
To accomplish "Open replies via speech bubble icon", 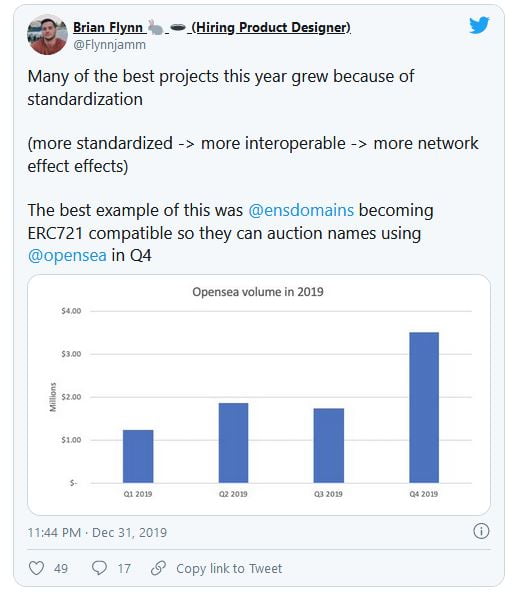I will pyautogui.click(x=99, y=568).
